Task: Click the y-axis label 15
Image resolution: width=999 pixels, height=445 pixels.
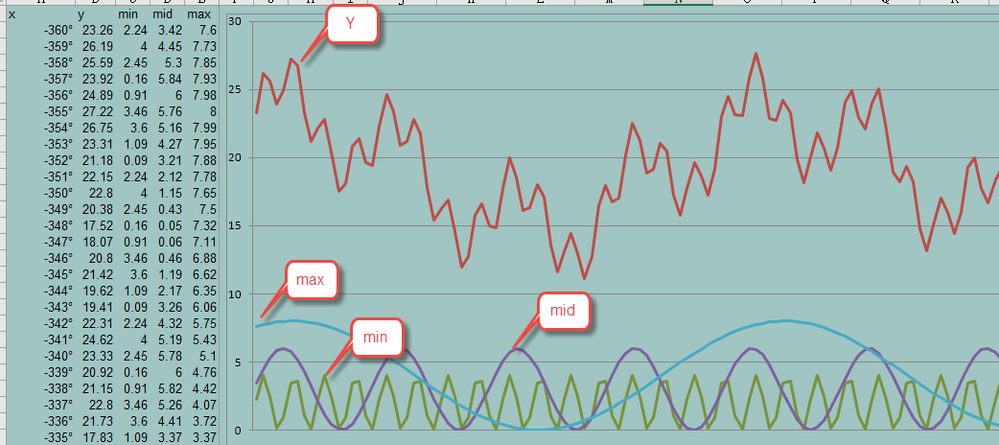Action: click(x=235, y=226)
